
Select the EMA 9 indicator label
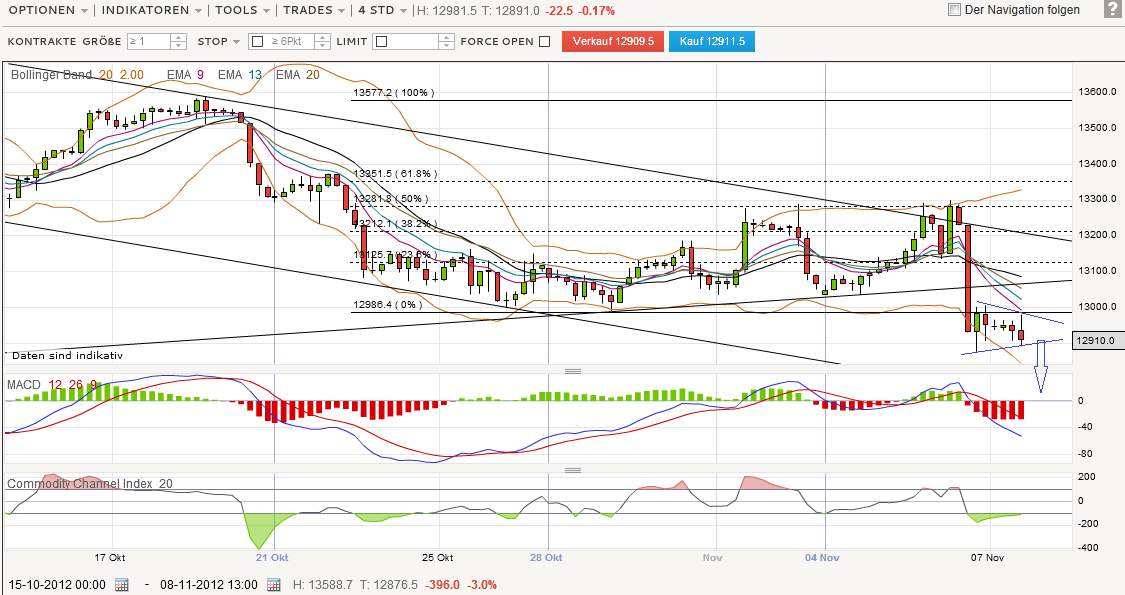185,75
